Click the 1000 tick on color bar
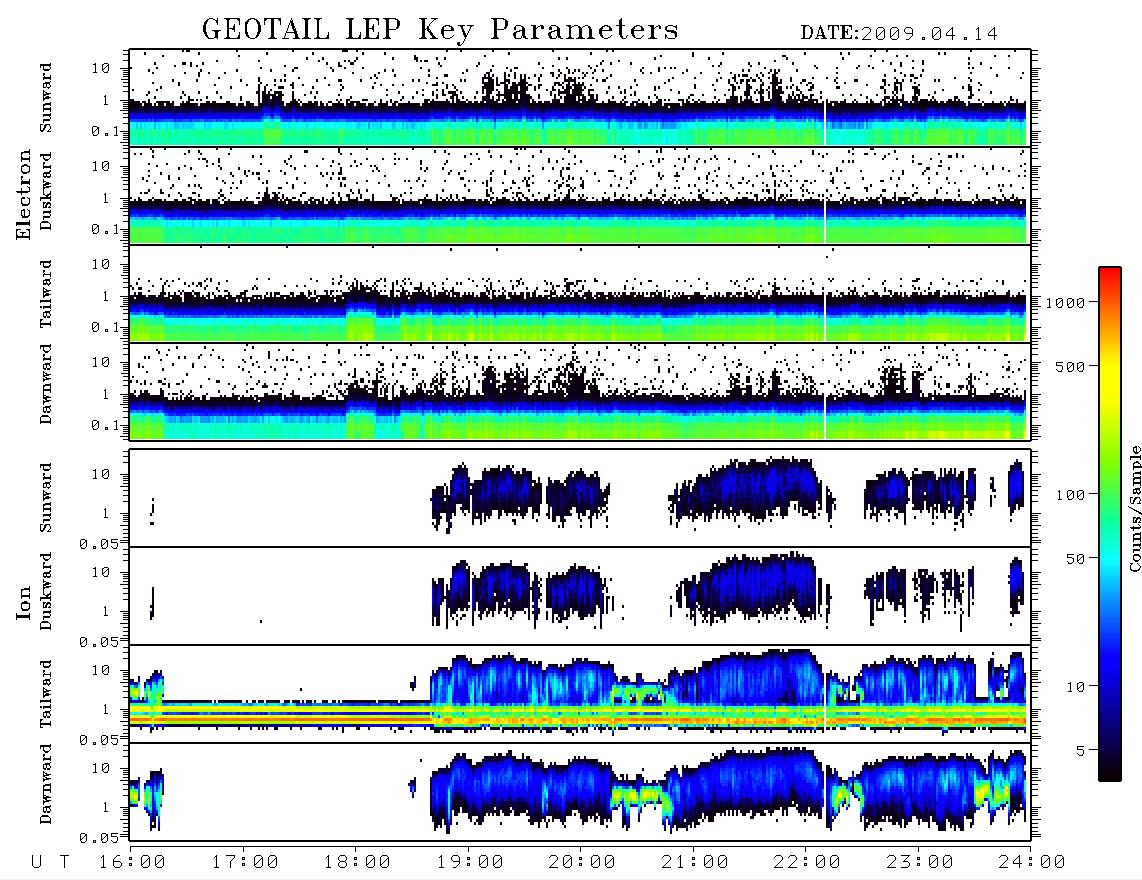This screenshot has height=880, width=1142. point(1065,302)
